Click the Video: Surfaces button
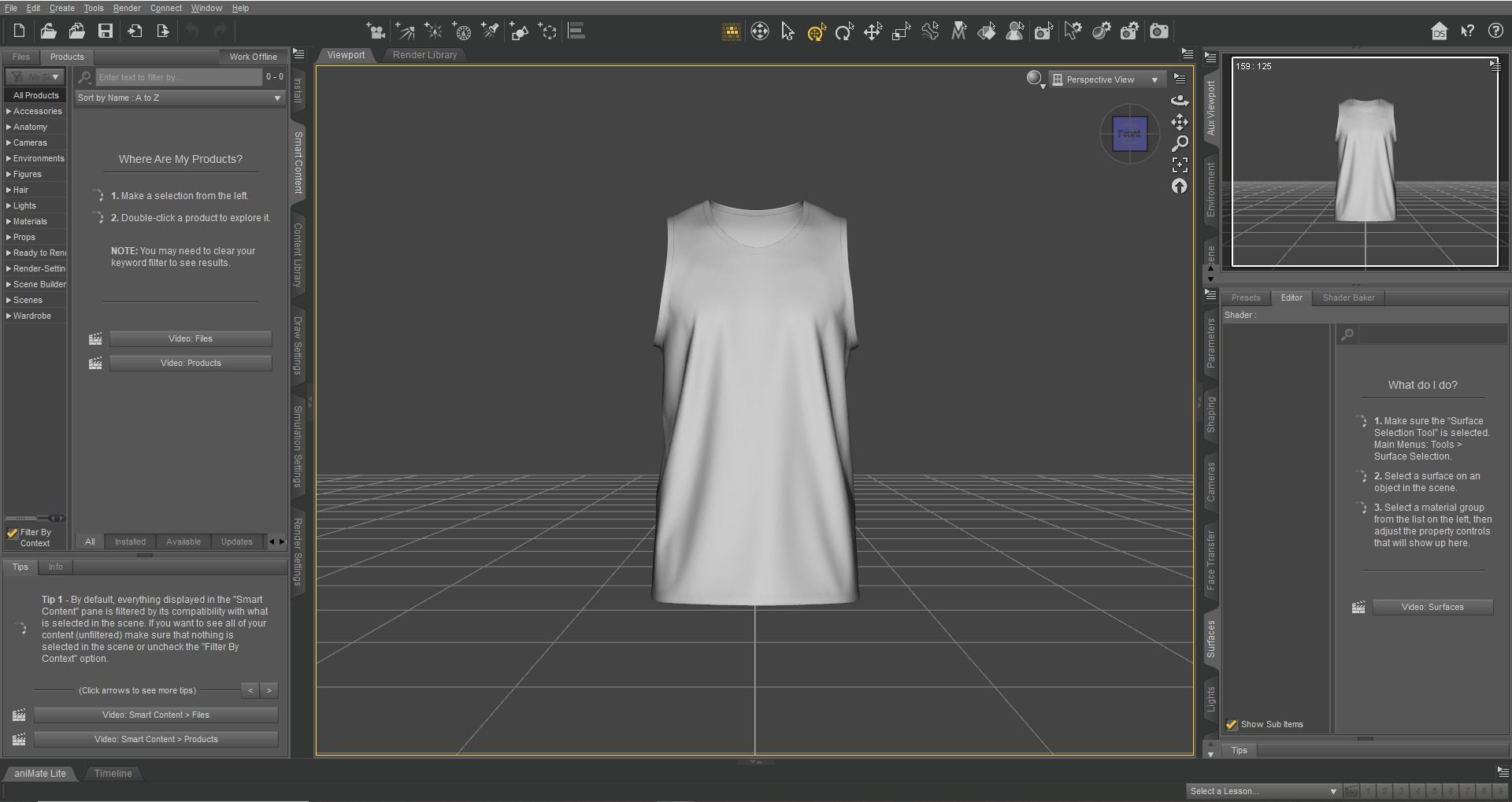This screenshot has width=1512, height=802. (x=1432, y=607)
